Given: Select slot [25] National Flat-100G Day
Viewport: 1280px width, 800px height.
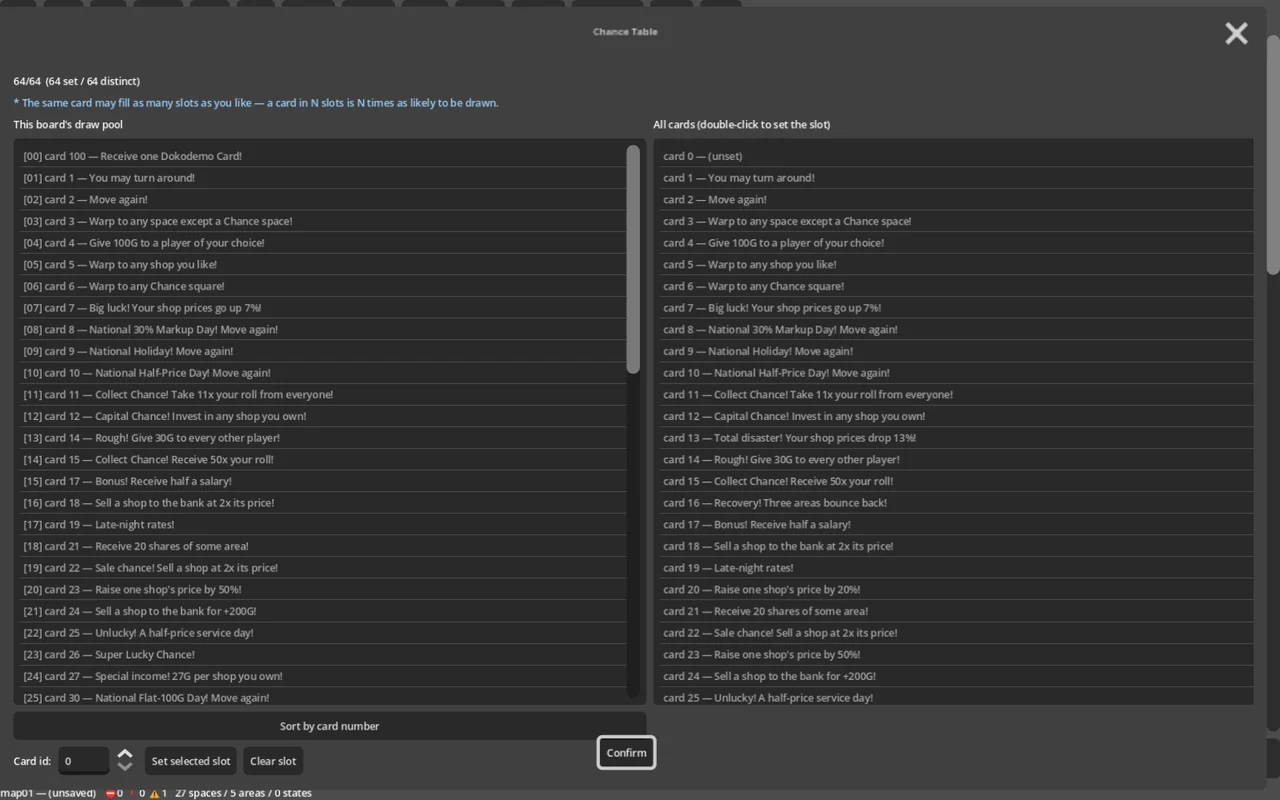Looking at the screenshot, I should (324, 697).
